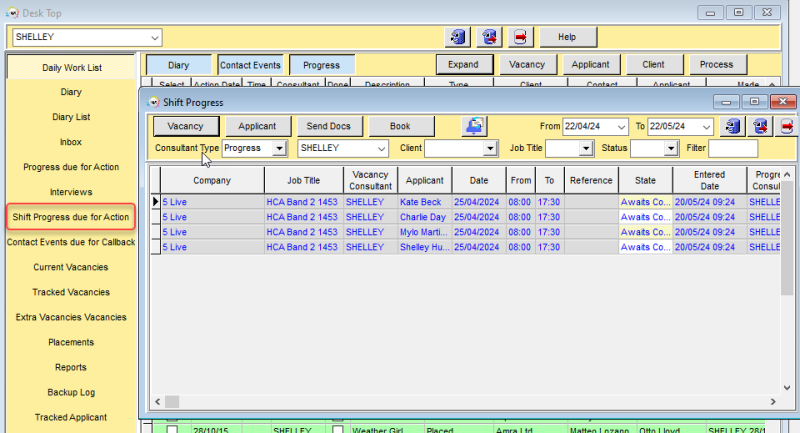Open Extra Vacancies Vacancies in sidebar
The image size is (800, 433).
click(x=71, y=317)
